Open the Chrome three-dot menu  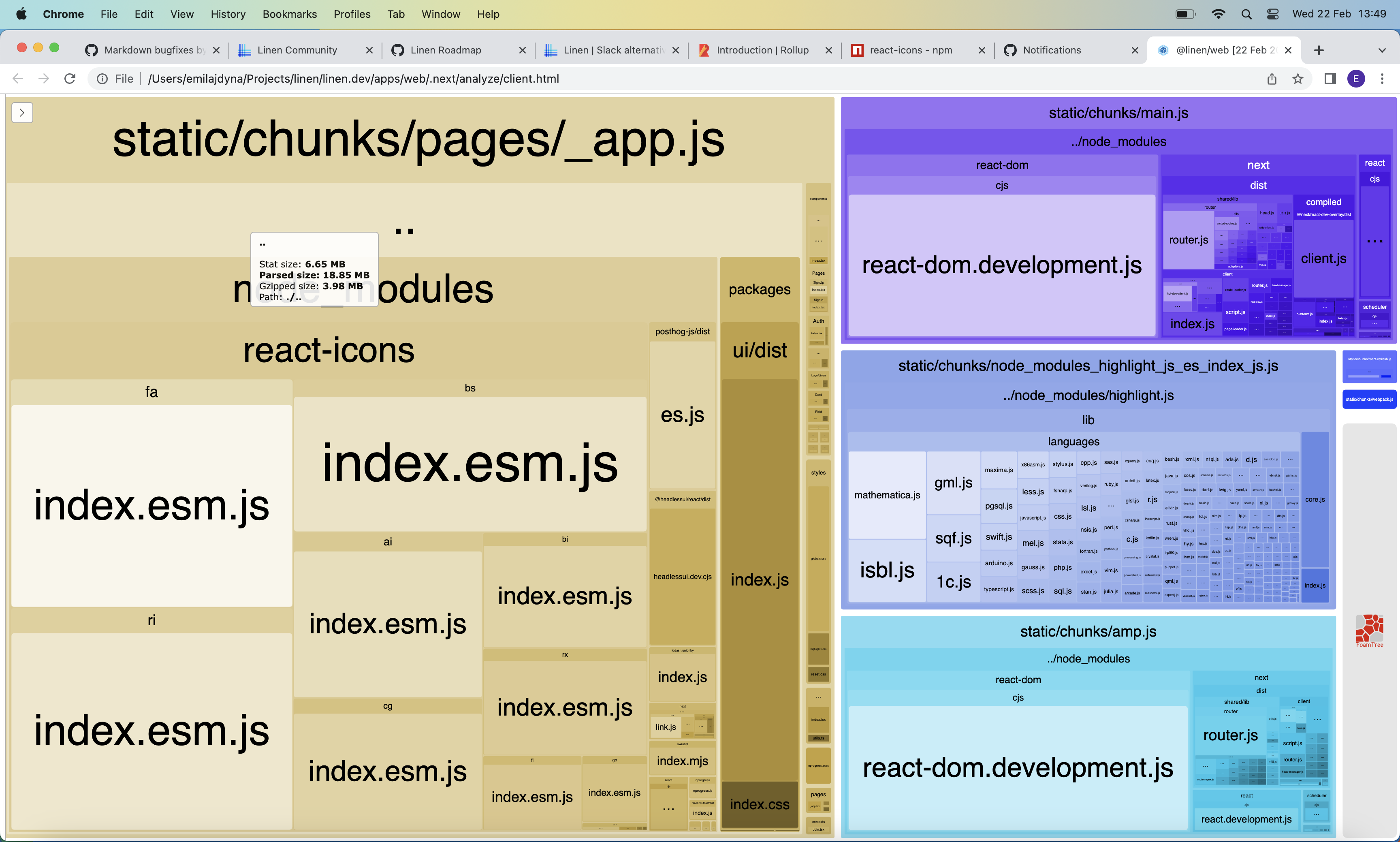(x=1382, y=79)
